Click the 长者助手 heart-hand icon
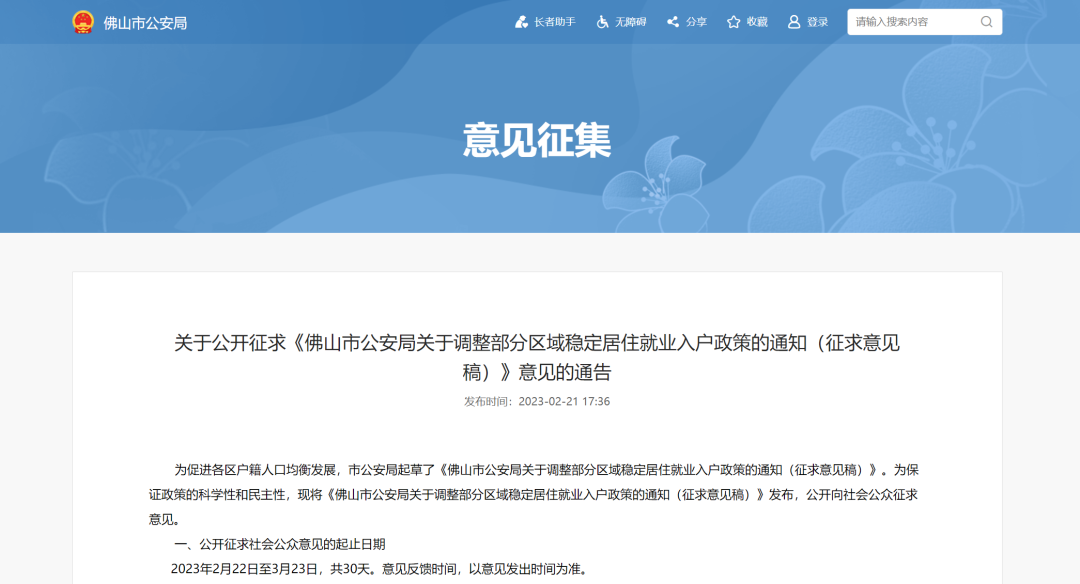This screenshot has height=584, width=1080. tap(521, 22)
